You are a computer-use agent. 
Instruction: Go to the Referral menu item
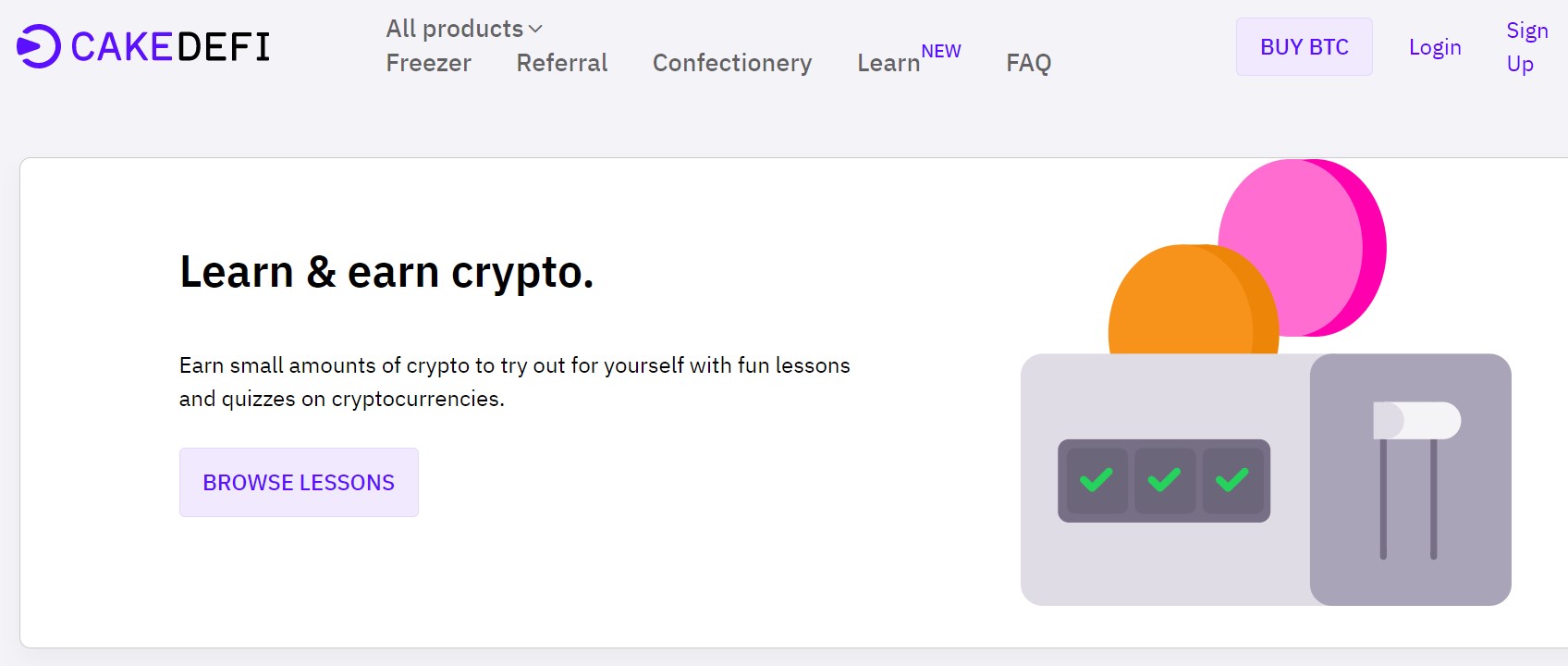point(562,63)
